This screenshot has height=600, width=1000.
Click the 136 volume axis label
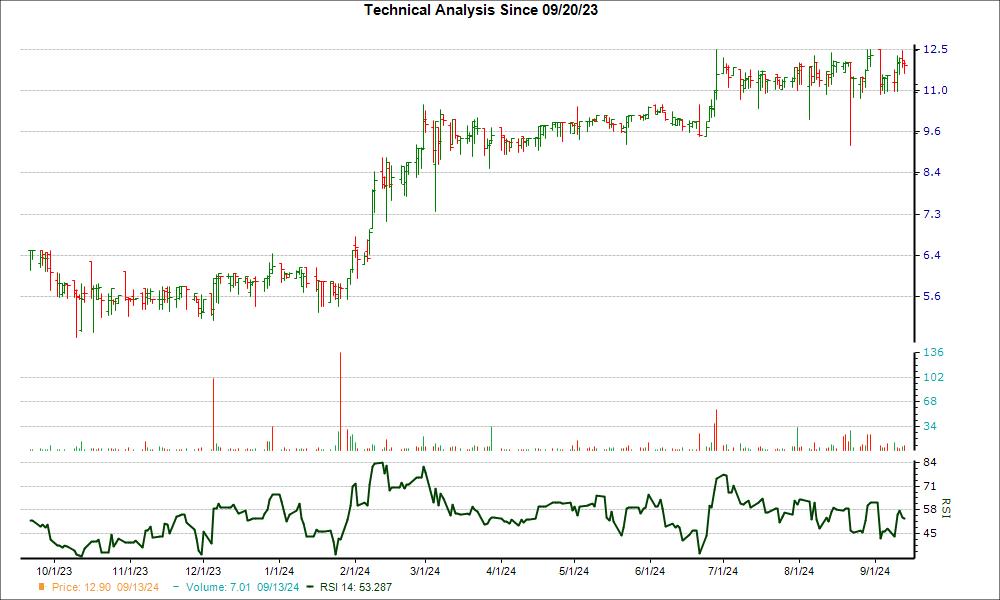933,353
